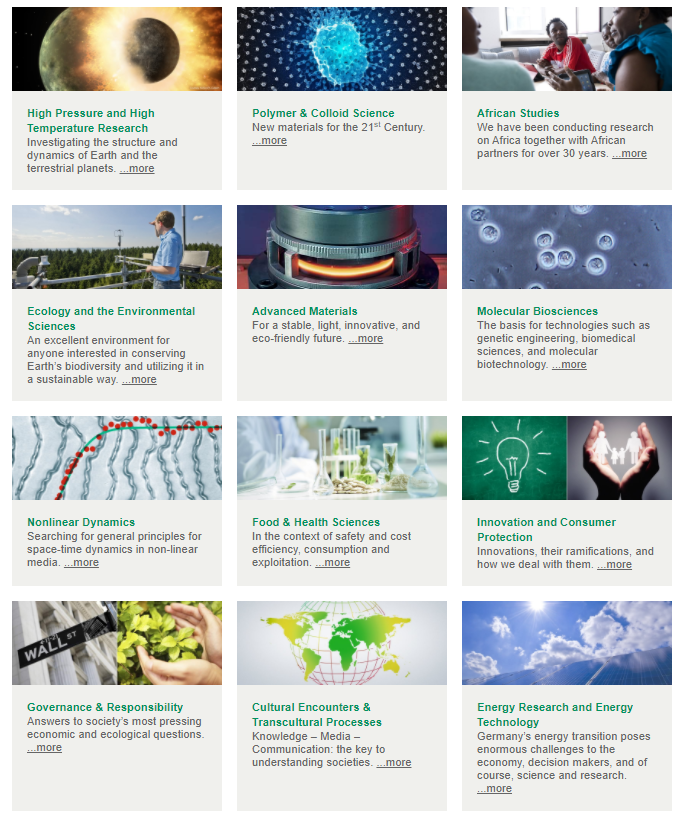Click the forest researcher image for Ecology
This screenshot has height=821, width=686.
(117, 247)
